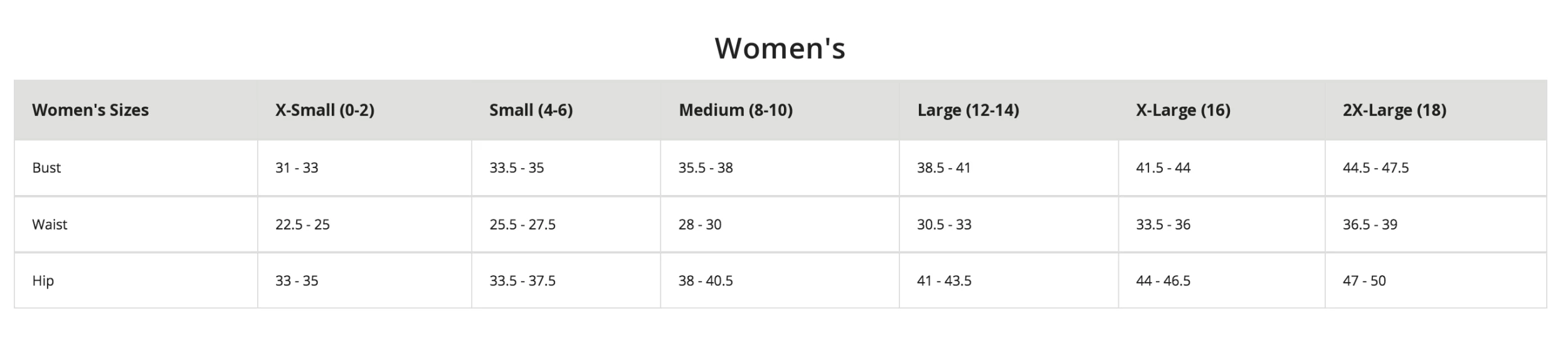Click the Large waist value 30.5 - 33

(943, 224)
